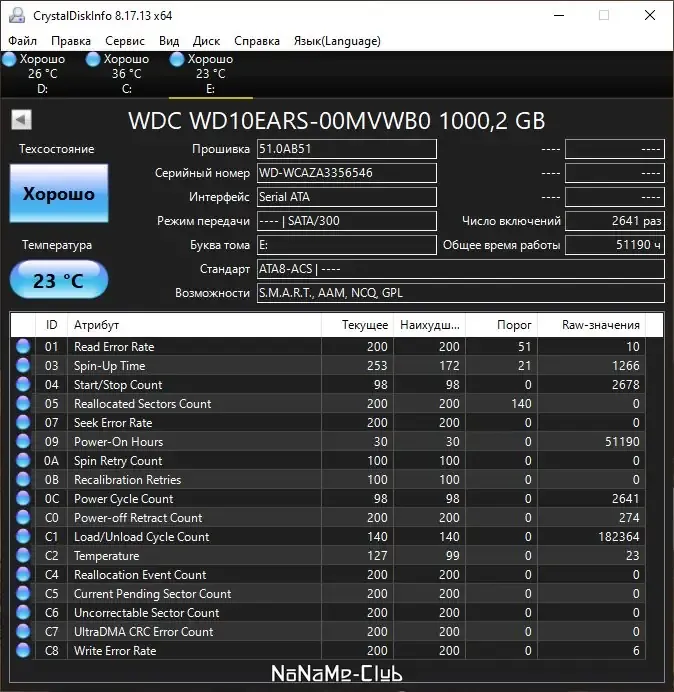Switch to disk D: tab at 26 °C

[x=42, y=74]
